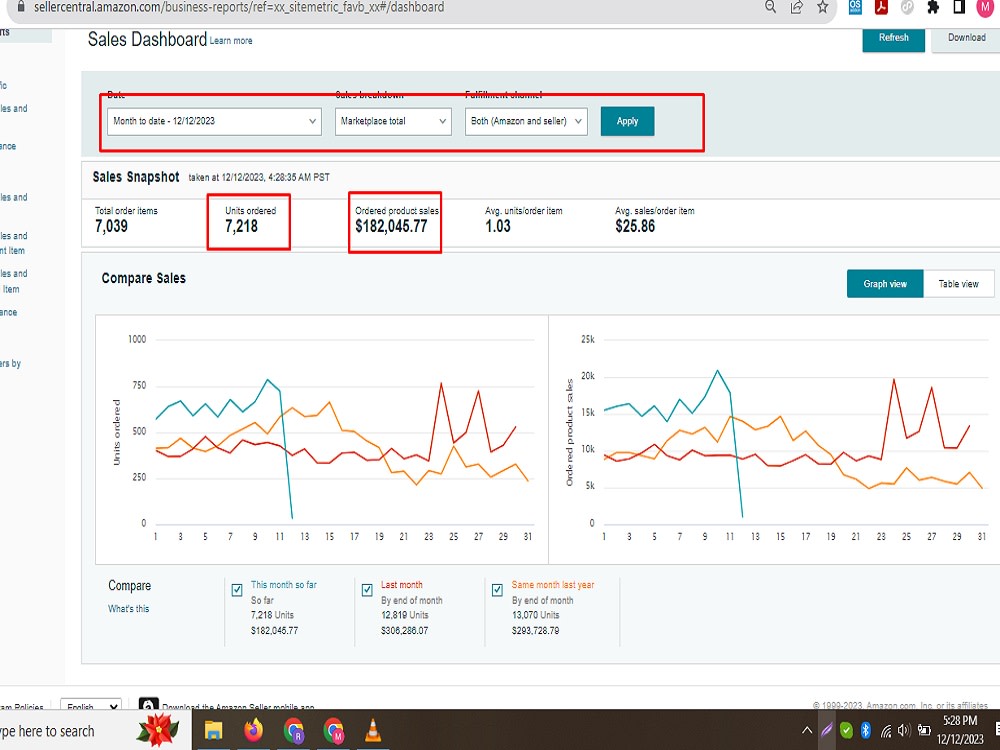The height and width of the screenshot is (750, 1000).
Task: Click the 12,819 Units last month text
Action: 404,615
